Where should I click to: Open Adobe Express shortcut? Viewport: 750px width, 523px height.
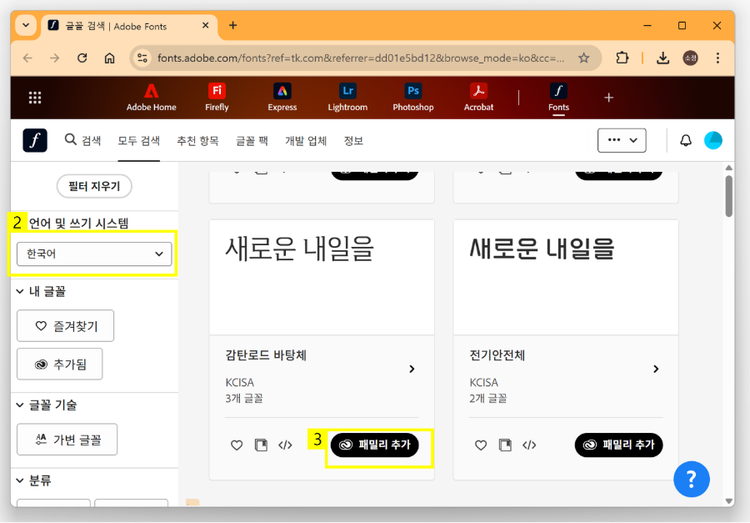pyautogui.click(x=282, y=98)
